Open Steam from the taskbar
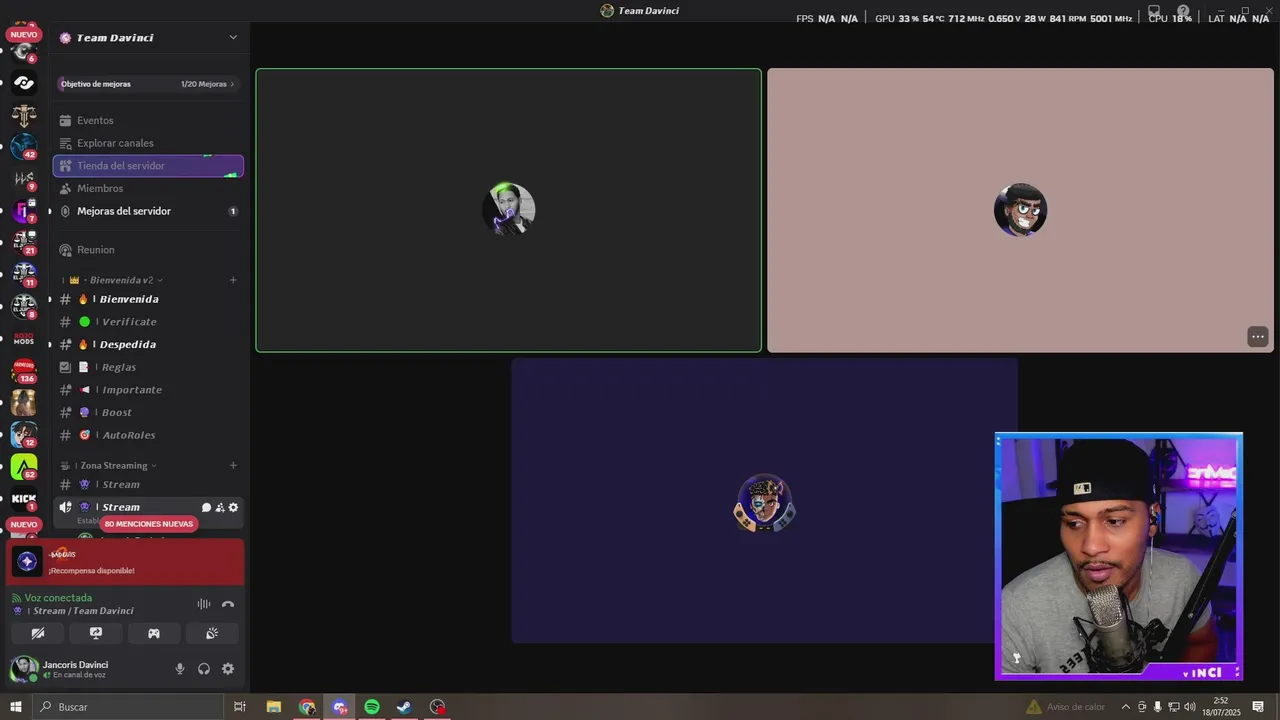 (404, 707)
